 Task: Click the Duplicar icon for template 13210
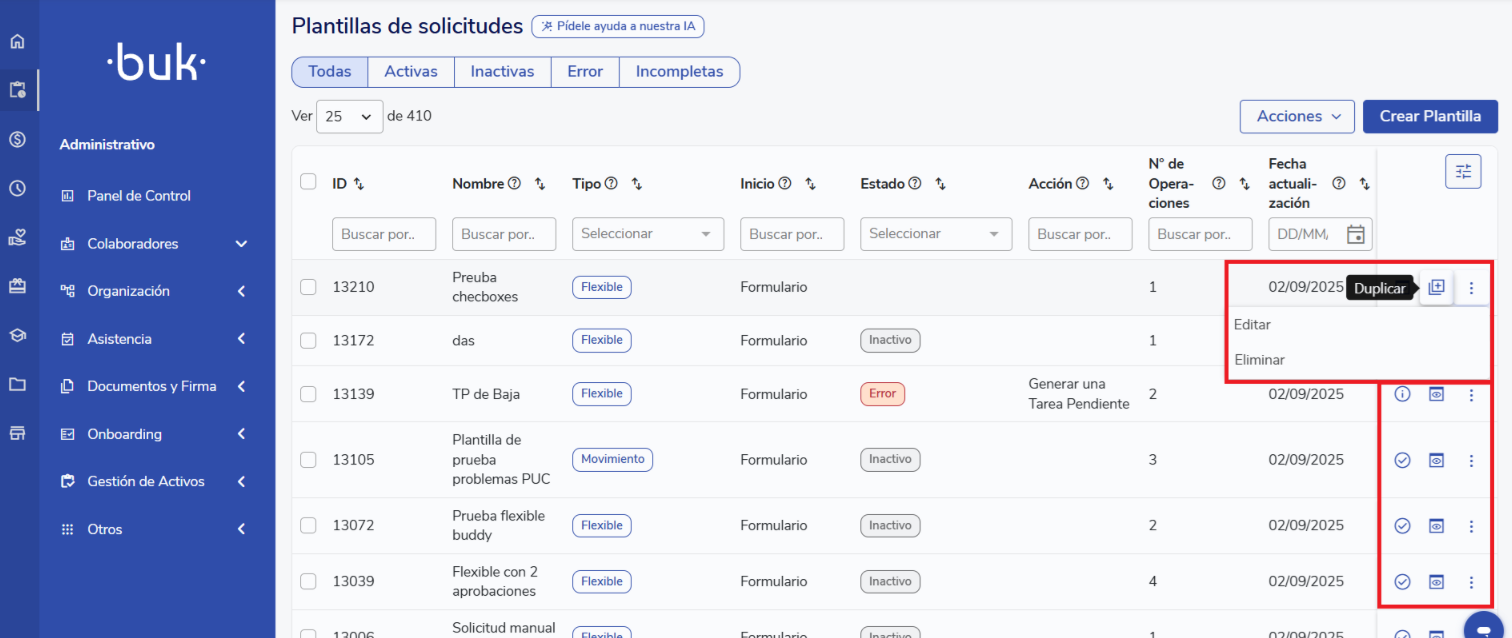click(x=1436, y=288)
